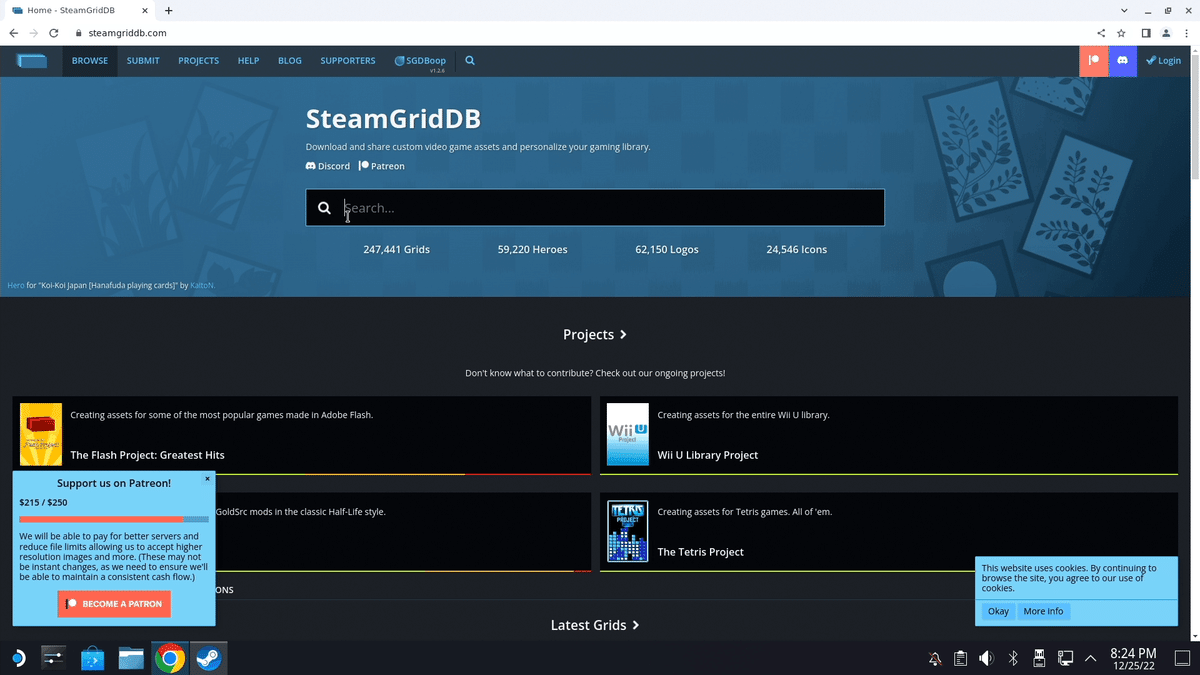Open the Discord link under the site title

click(x=328, y=166)
